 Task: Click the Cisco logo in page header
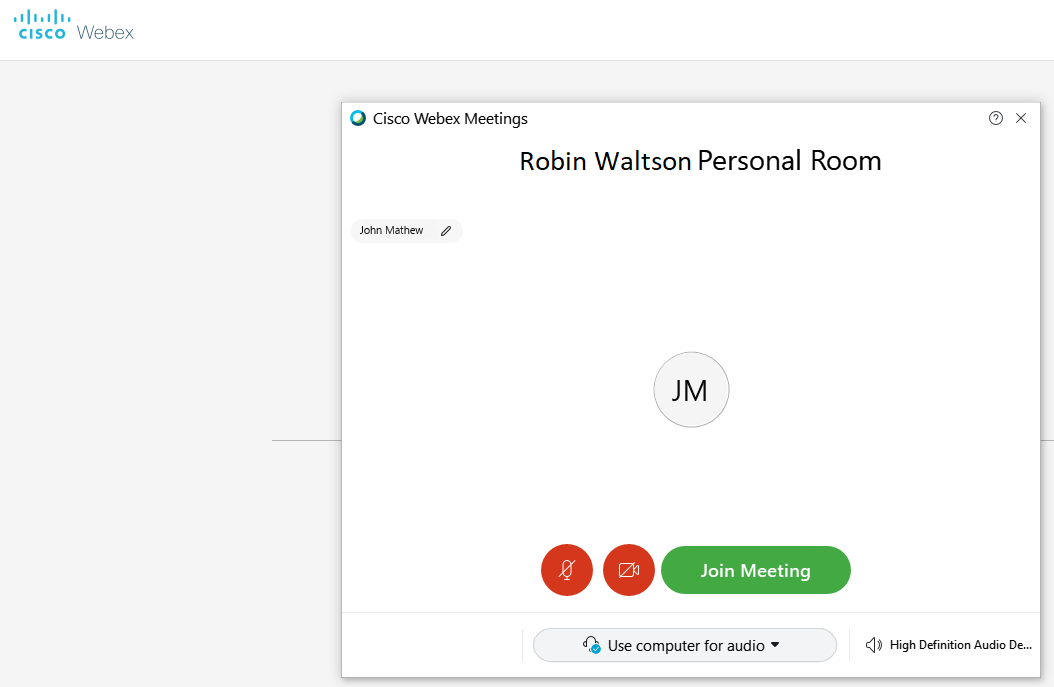42,25
